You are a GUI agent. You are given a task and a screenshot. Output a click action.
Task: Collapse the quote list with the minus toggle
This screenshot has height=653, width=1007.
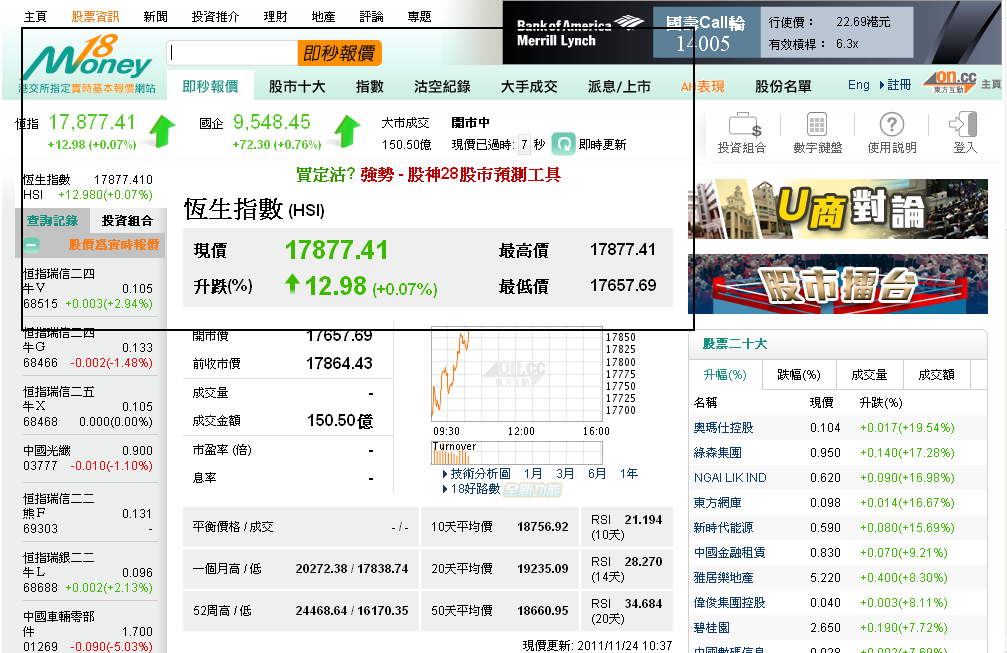click(x=33, y=243)
